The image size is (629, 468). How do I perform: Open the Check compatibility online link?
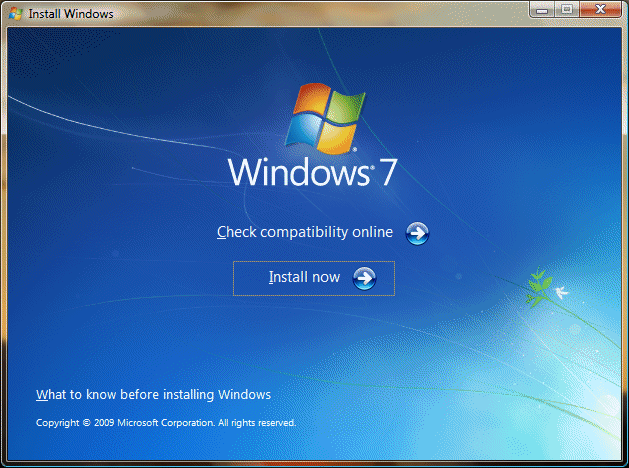click(x=305, y=233)
